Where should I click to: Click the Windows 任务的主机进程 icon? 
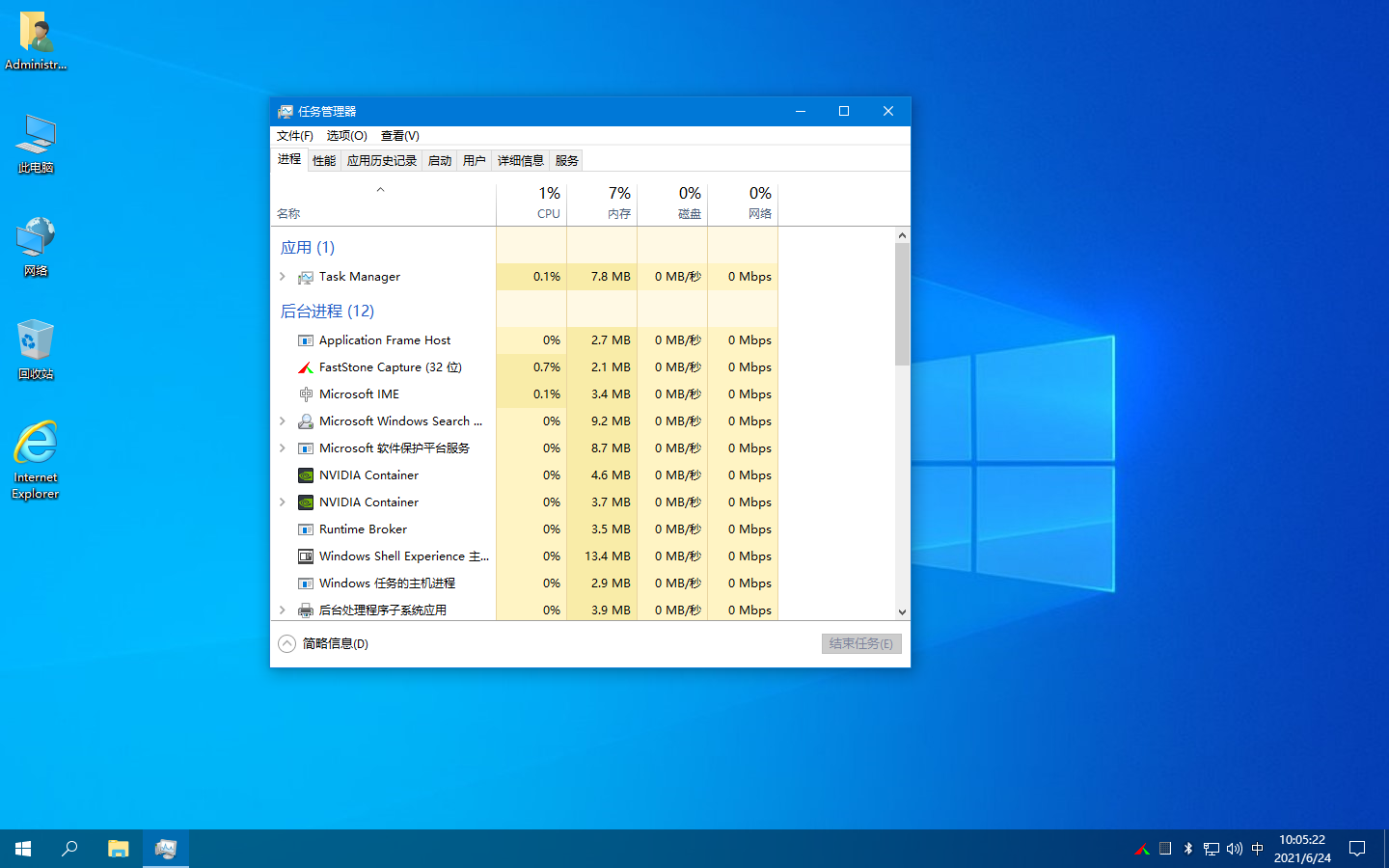(306, 583)
